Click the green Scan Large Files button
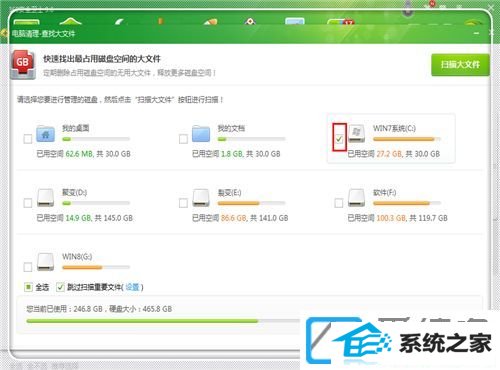Image resolution: width=500 pixels, height=370 pixels. [460, 65]
